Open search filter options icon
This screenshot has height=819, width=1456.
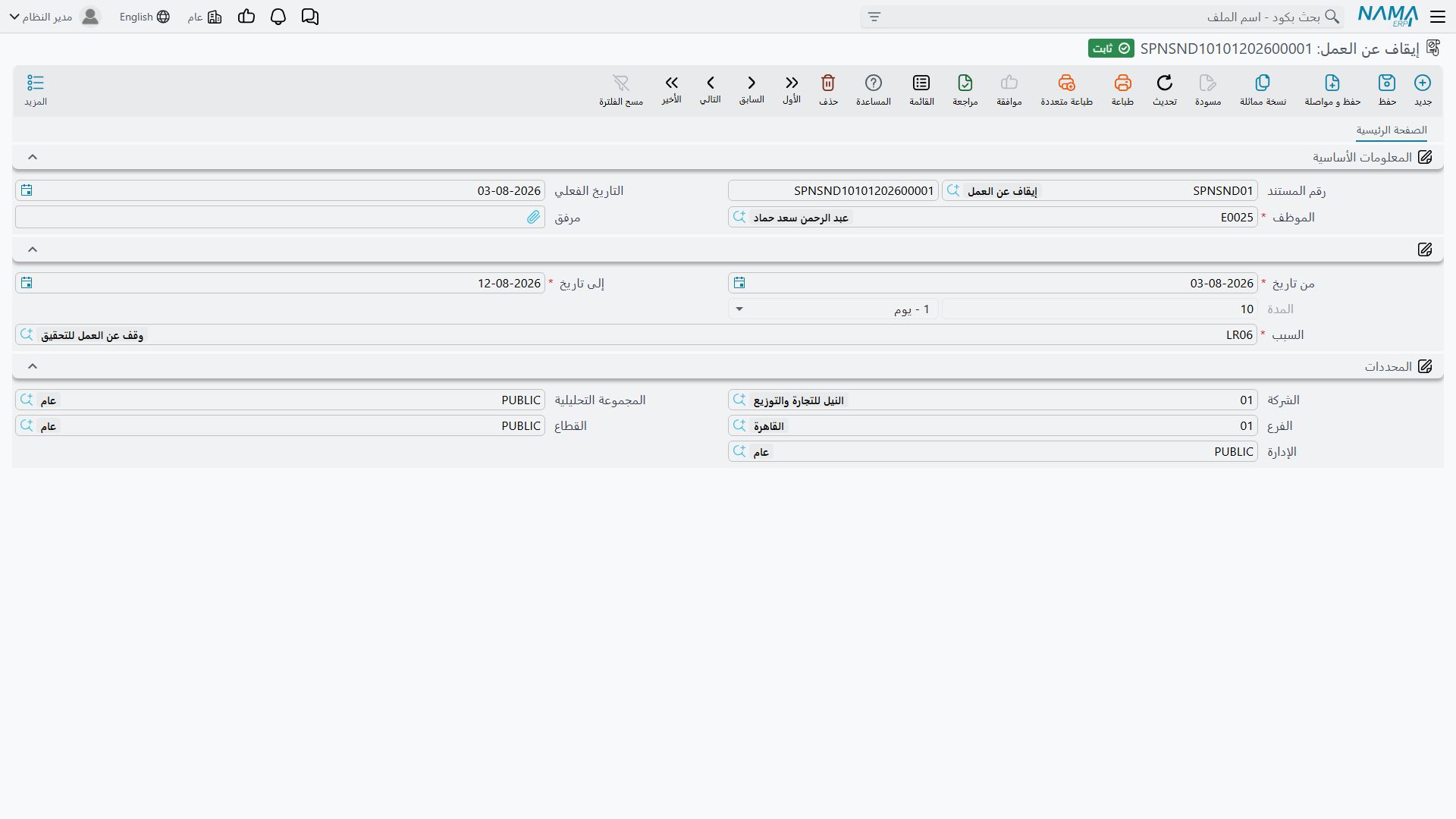[x=874, y=17]
